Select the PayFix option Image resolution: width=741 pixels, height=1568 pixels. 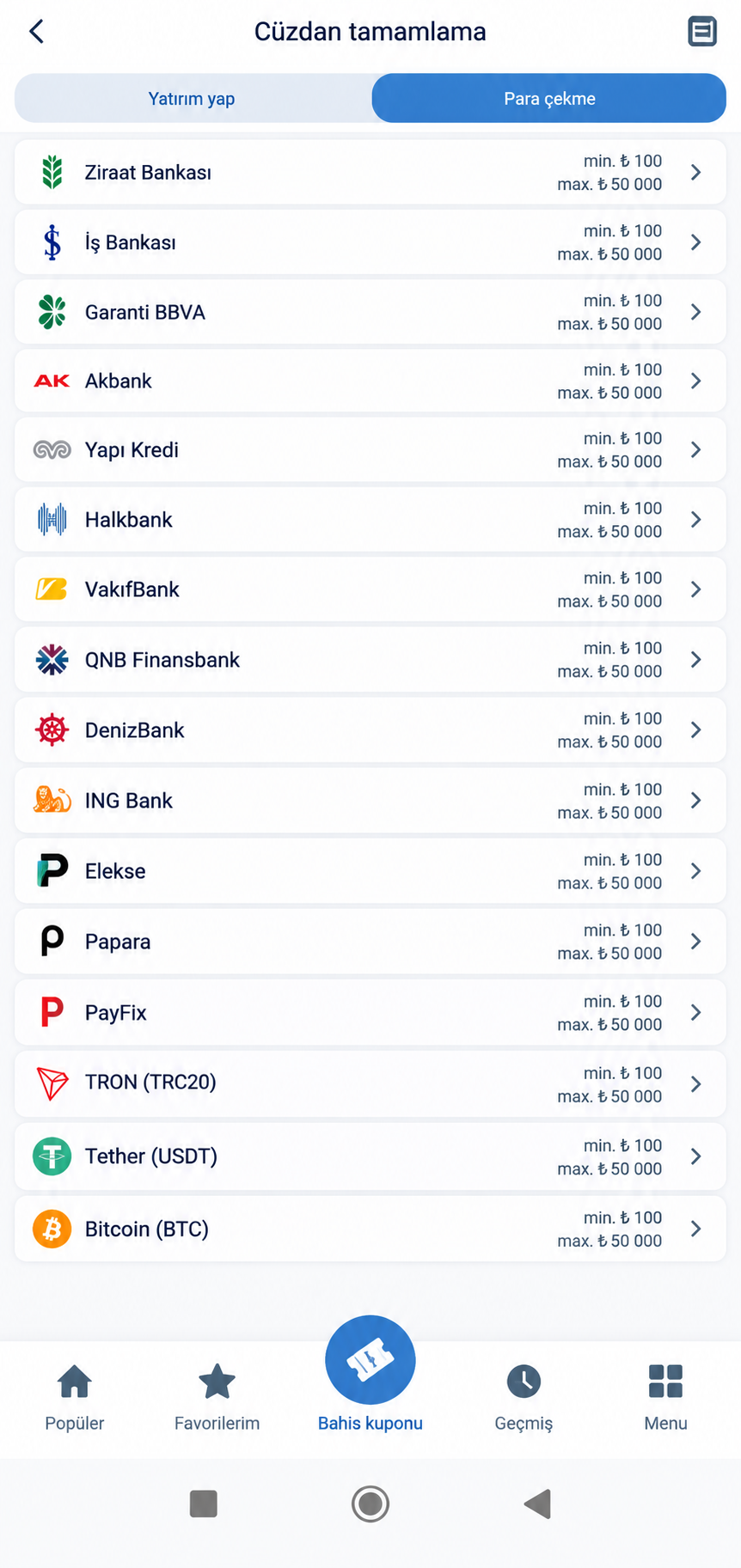click(x=370, y=1013)
